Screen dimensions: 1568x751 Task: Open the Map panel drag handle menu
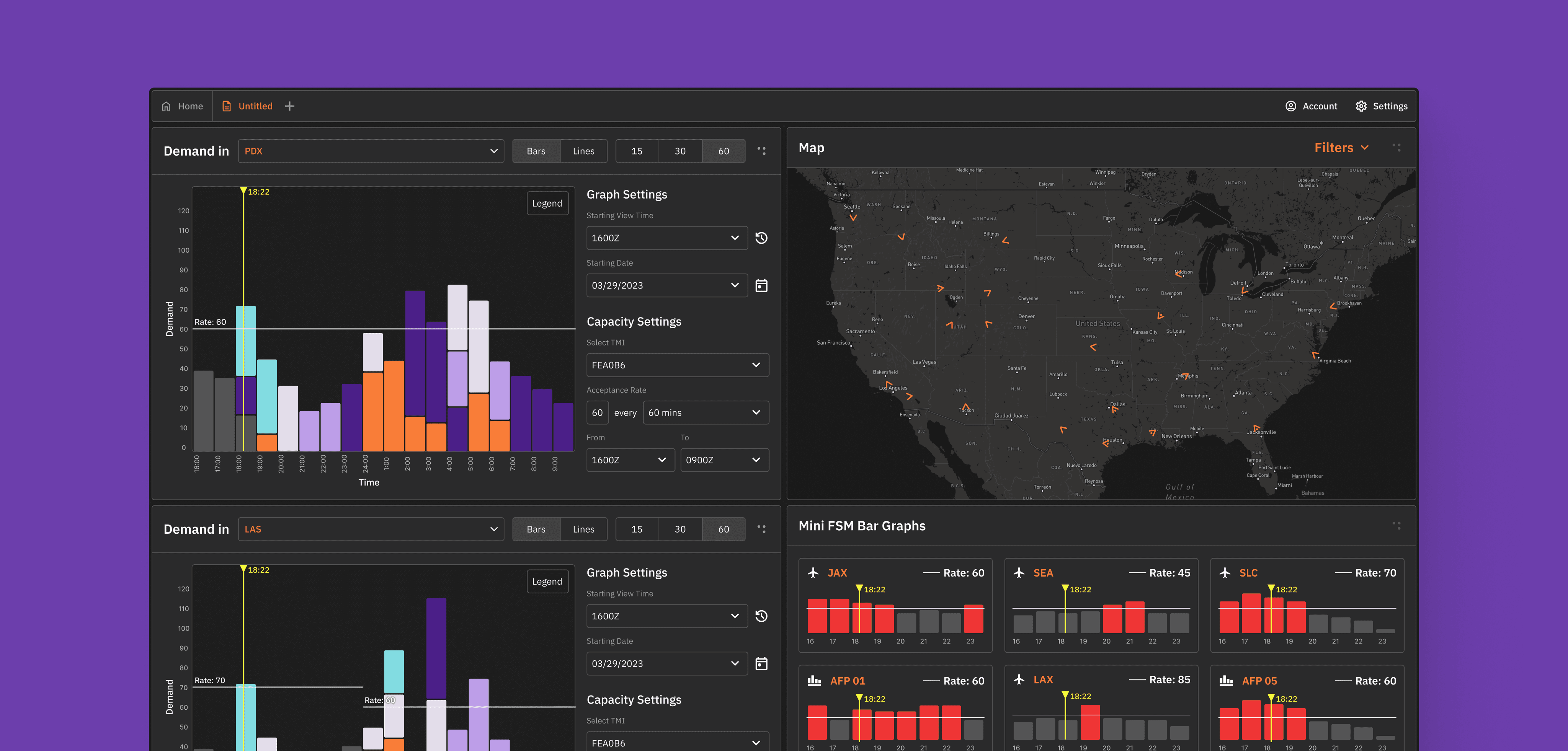point(1396,148)
